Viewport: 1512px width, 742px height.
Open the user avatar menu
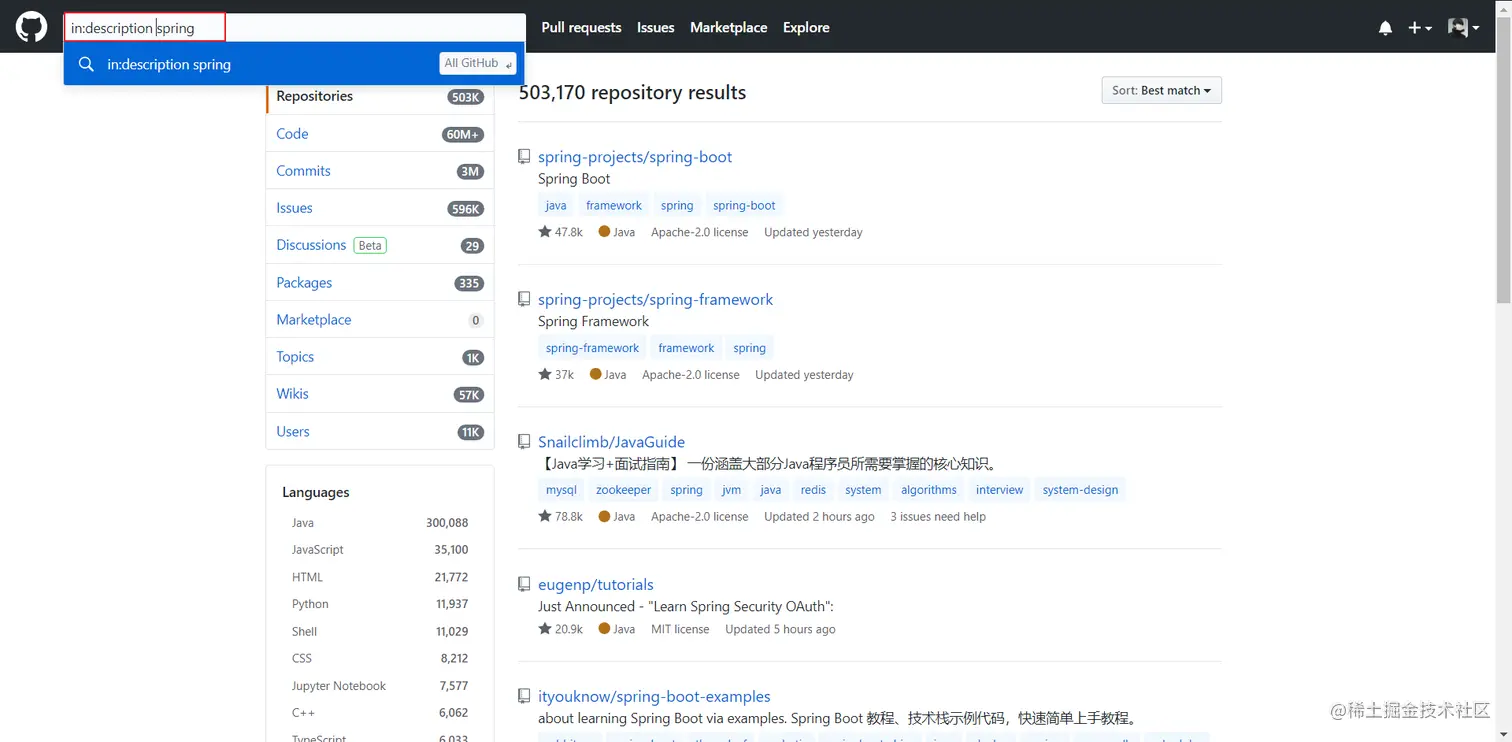1463,28
